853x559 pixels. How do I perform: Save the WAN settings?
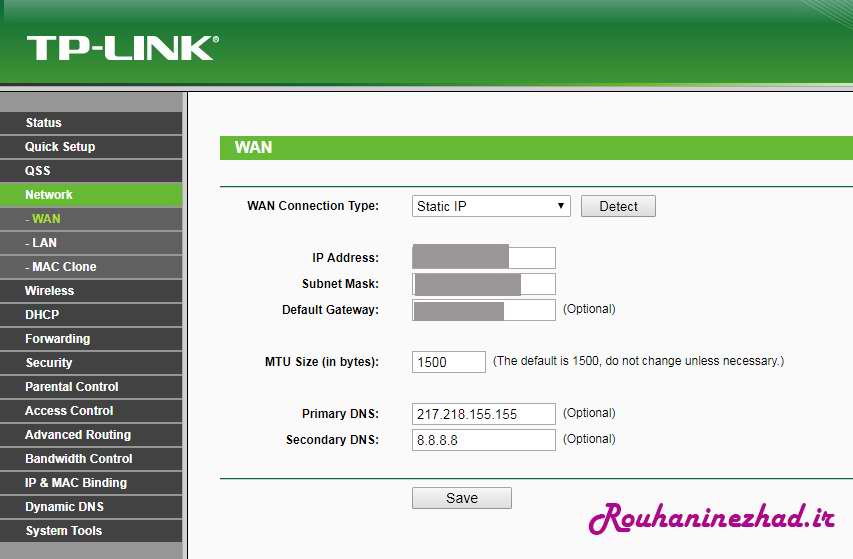(461, 498)
